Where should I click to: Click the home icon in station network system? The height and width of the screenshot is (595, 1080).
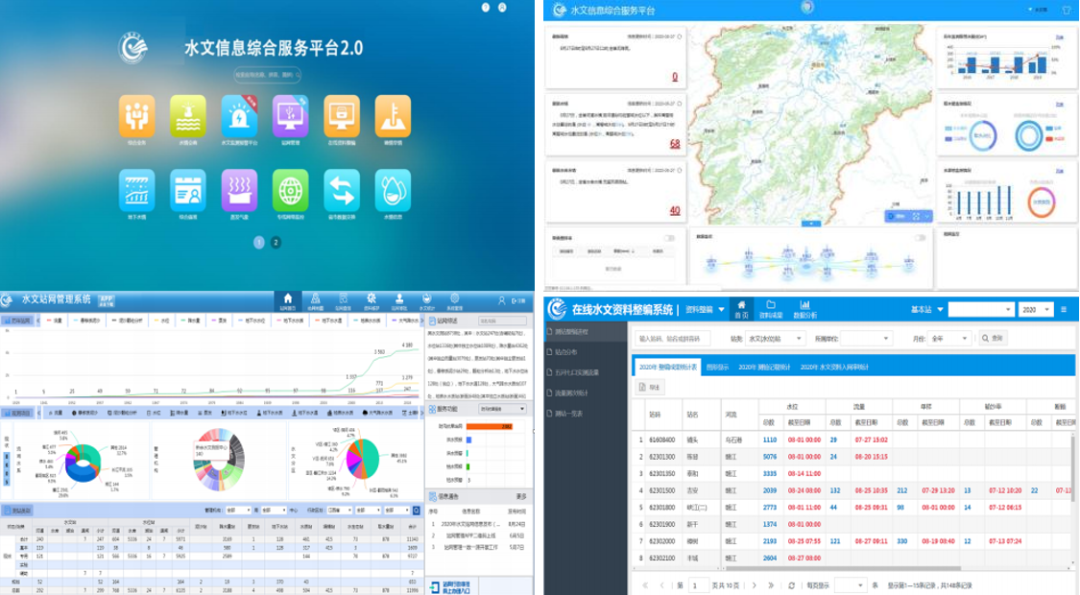288,300
